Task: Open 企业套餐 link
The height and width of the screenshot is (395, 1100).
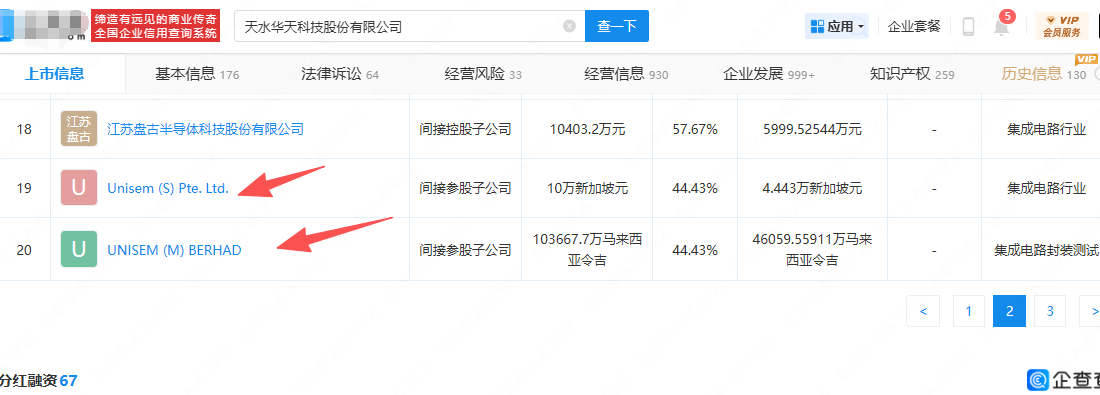Action: (x=913, y=27)
